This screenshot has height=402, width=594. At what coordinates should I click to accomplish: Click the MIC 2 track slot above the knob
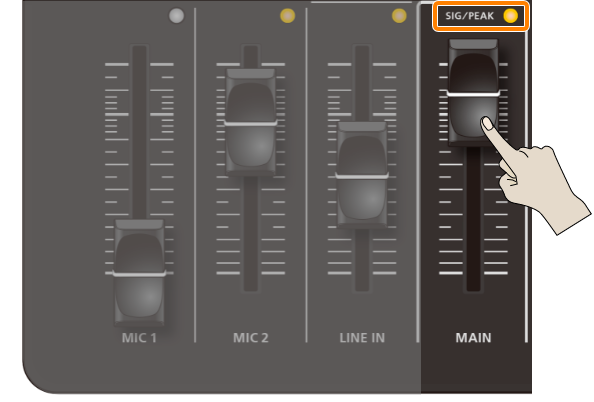pos(250,56)
